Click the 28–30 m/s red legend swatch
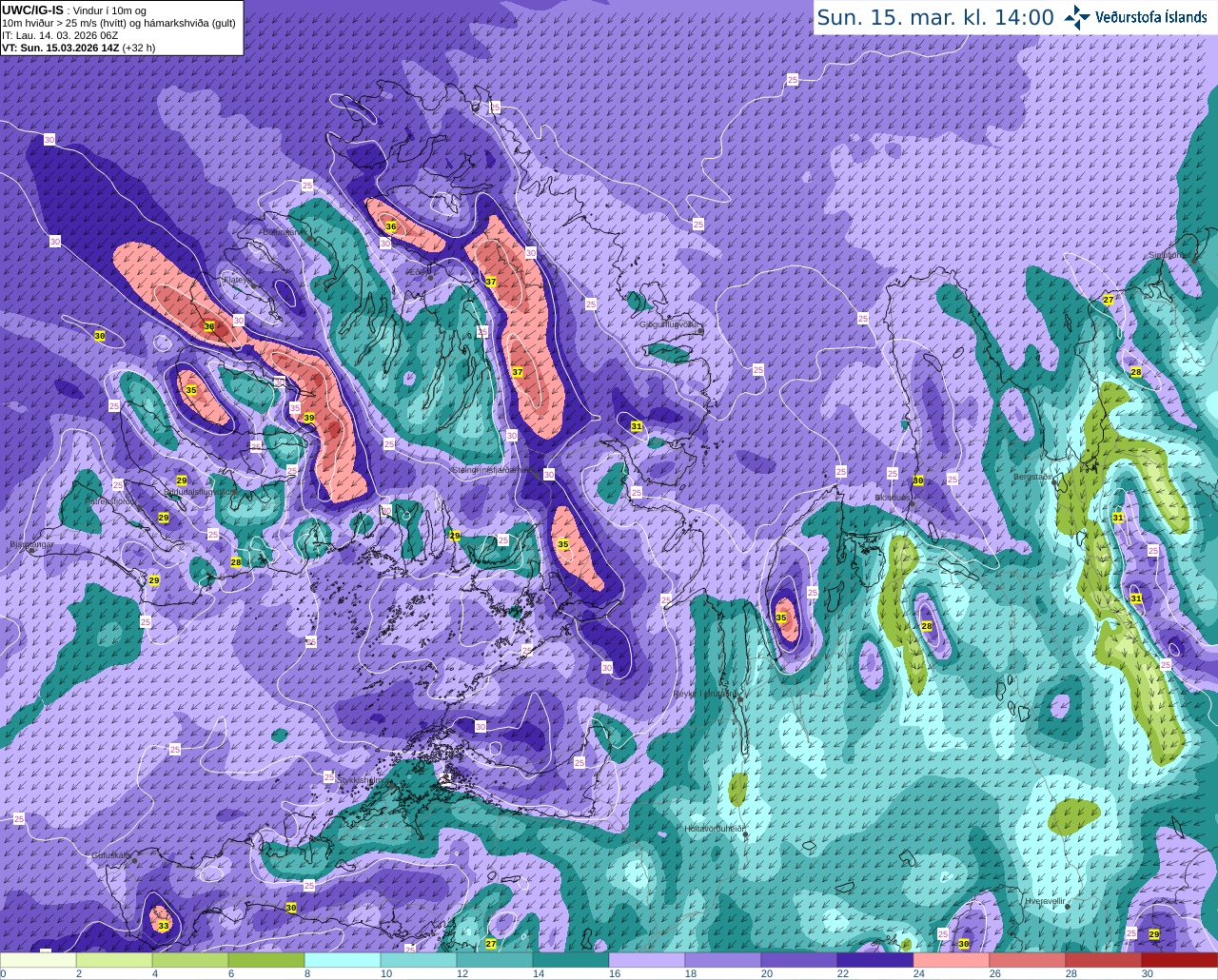 [1104, 960]
